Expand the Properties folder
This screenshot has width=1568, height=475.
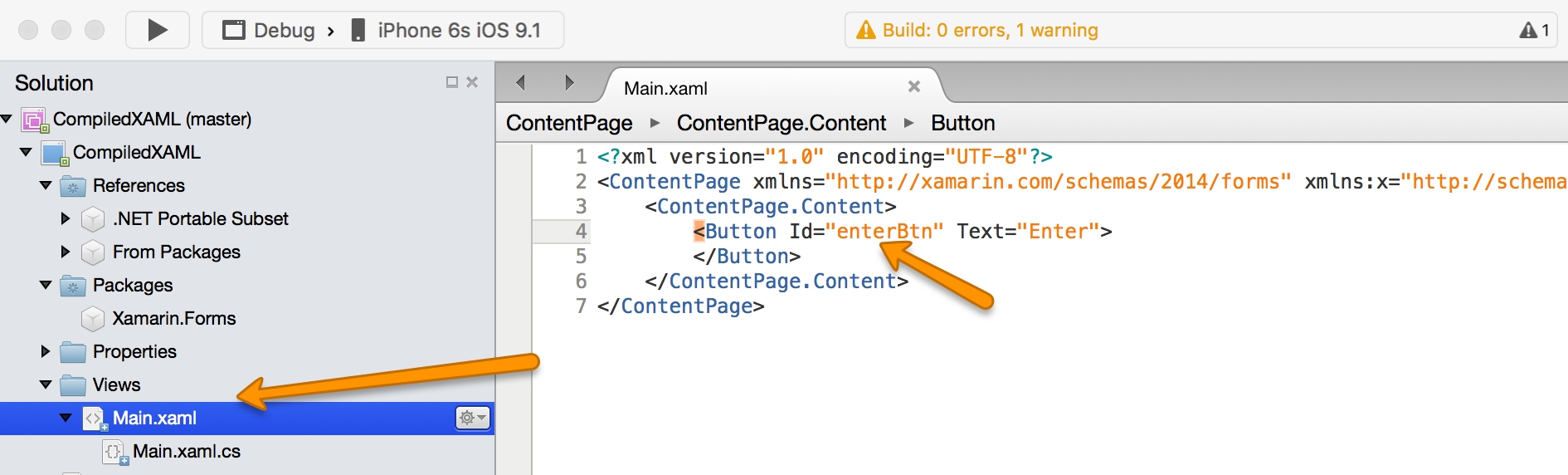pyautogui.click(x=46, y=351)
